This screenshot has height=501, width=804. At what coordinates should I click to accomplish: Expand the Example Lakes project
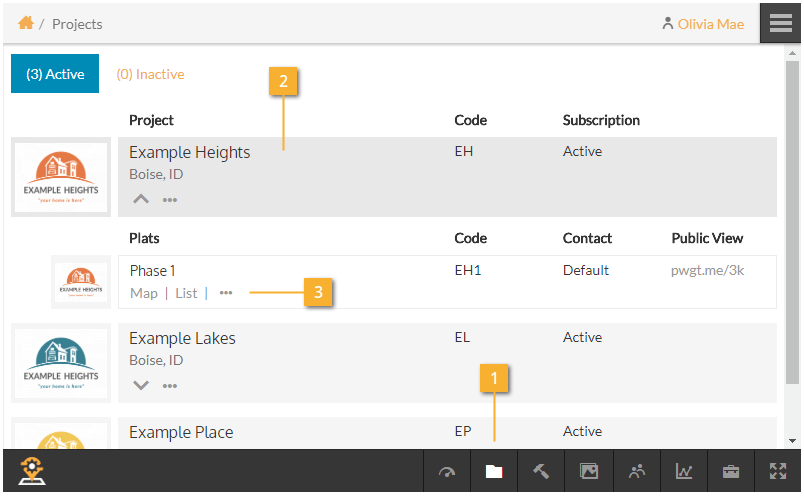tap(141, 385)
